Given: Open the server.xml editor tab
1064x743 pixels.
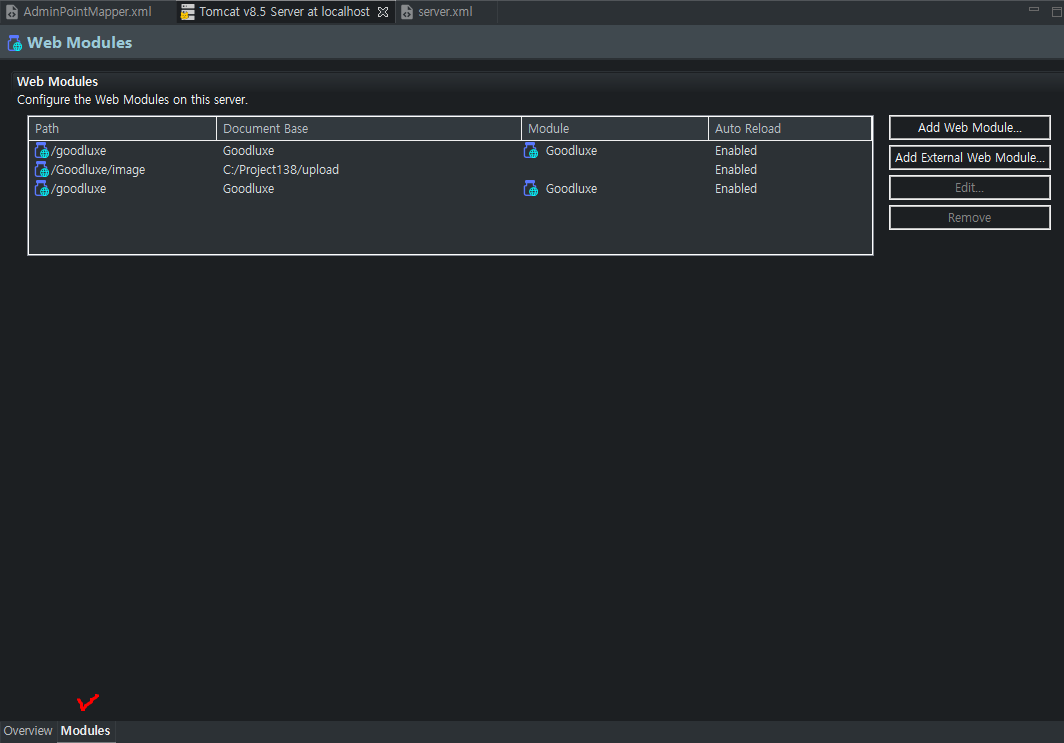Looking at the screenshot, I should point(445,12).
